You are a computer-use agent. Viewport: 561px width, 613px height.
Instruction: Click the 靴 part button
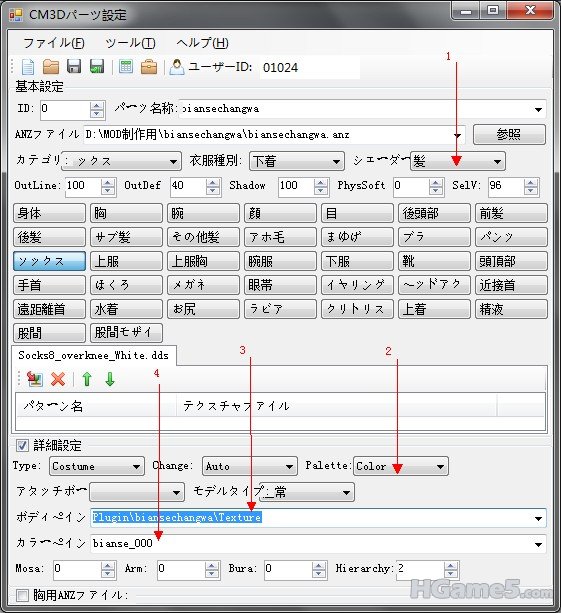[x=434, y=261]
